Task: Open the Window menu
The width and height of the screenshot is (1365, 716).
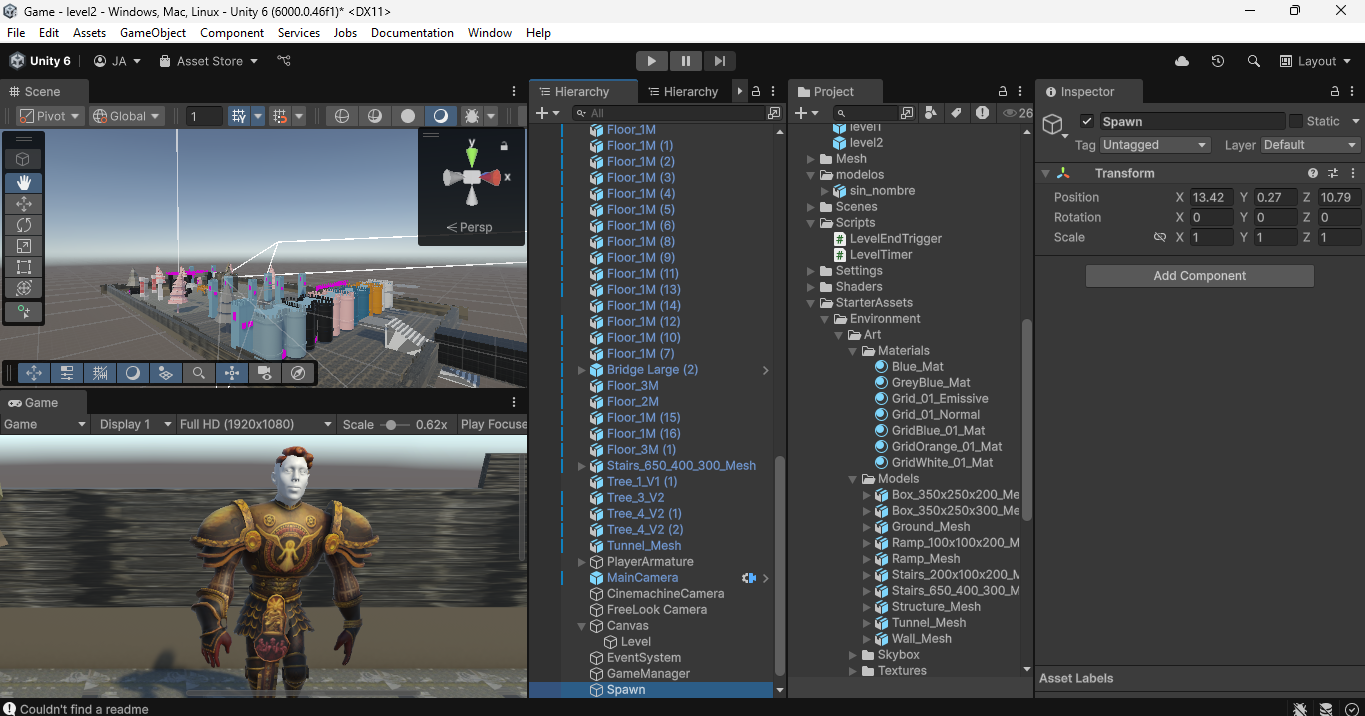Action: point(490,33)
